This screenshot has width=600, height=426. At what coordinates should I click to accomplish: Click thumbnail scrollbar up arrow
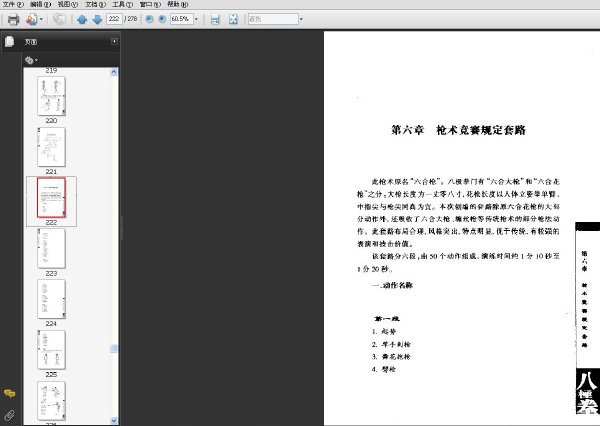tap(114, 72)
